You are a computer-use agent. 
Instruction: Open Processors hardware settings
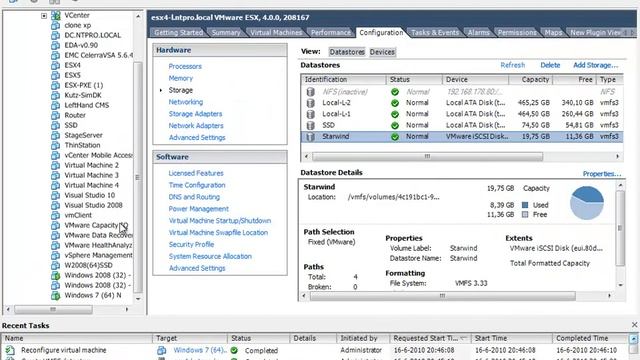(185, 66)
